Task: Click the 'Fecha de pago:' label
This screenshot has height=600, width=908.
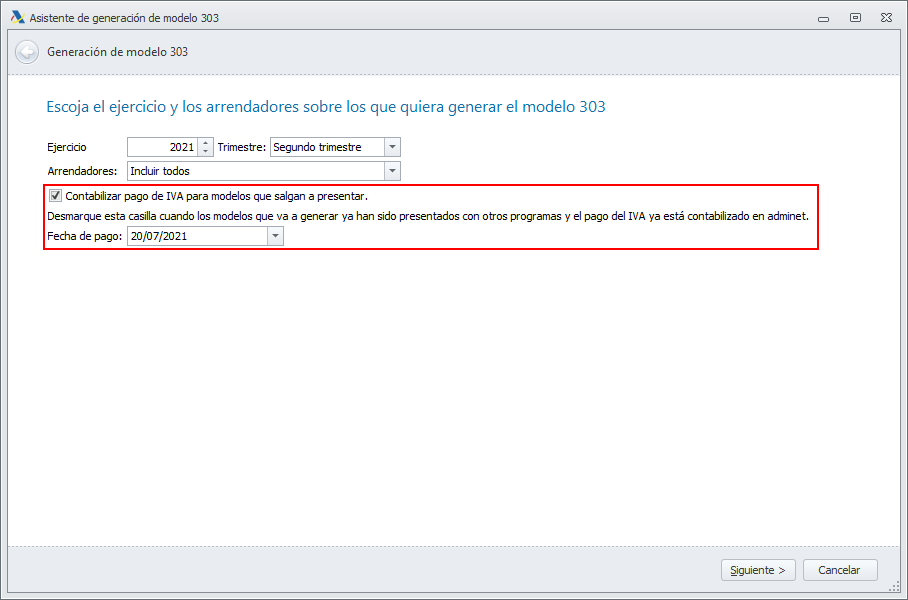Action: click(x=85, y=236)
